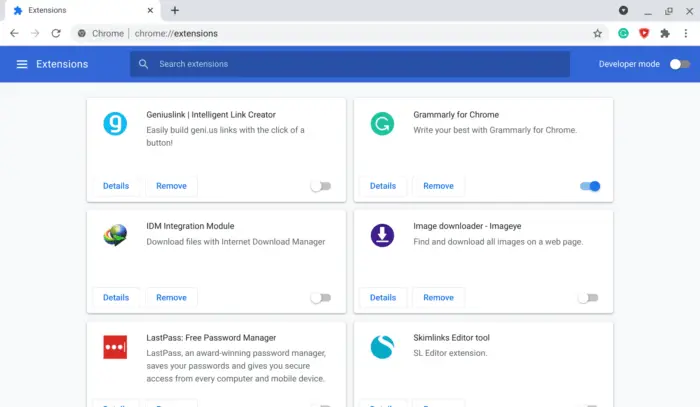
Task: Click 'Write your best with Grammarly' description
Action: (495, 130)
